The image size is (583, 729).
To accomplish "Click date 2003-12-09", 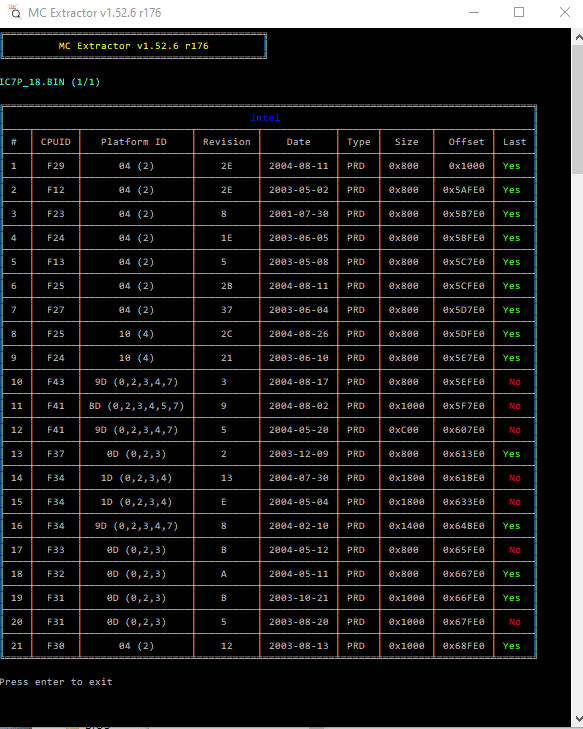I will pyautogui.click(x=298, y=454).
